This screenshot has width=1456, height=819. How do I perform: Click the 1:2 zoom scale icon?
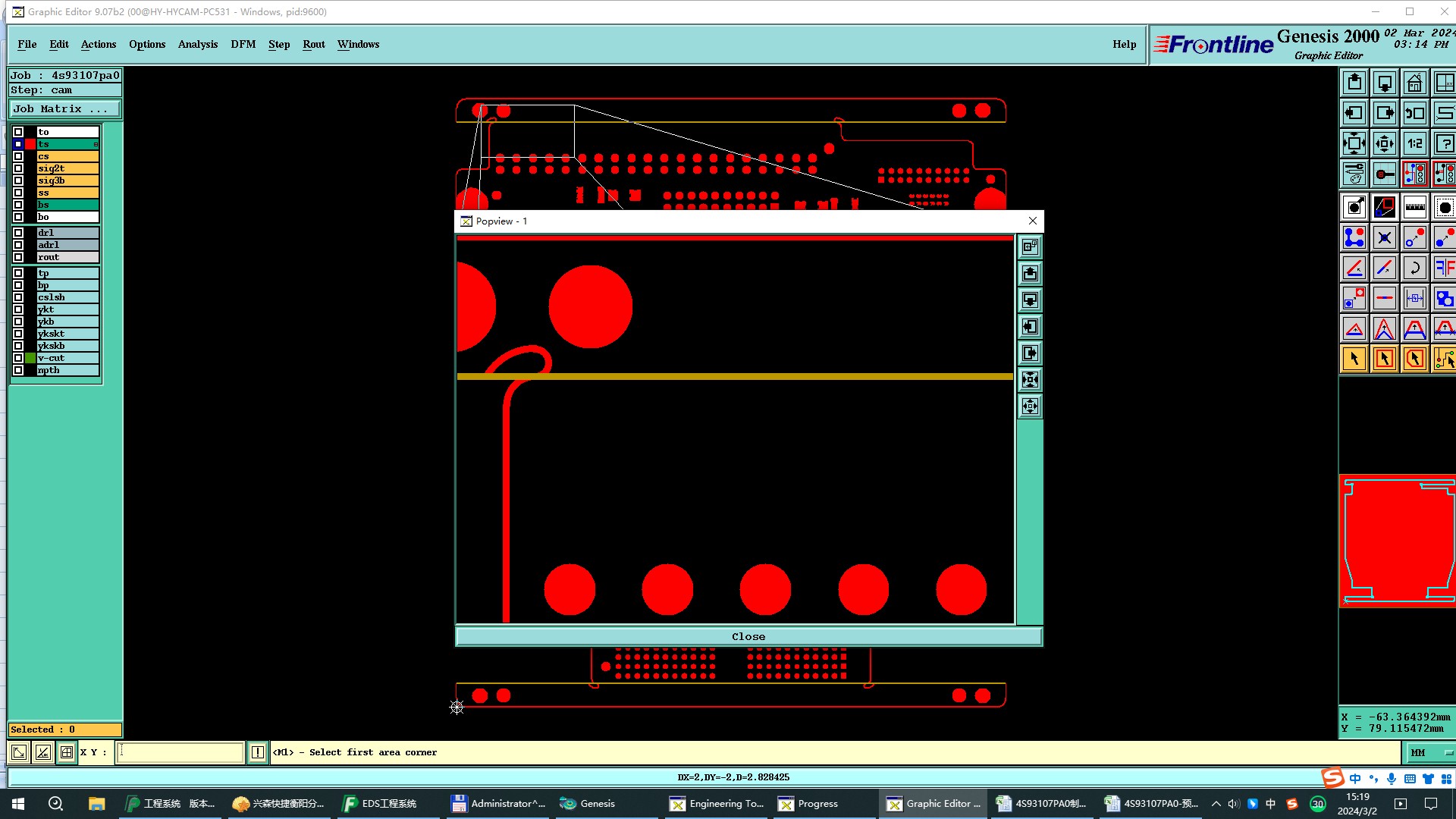tap(1414, 143)
